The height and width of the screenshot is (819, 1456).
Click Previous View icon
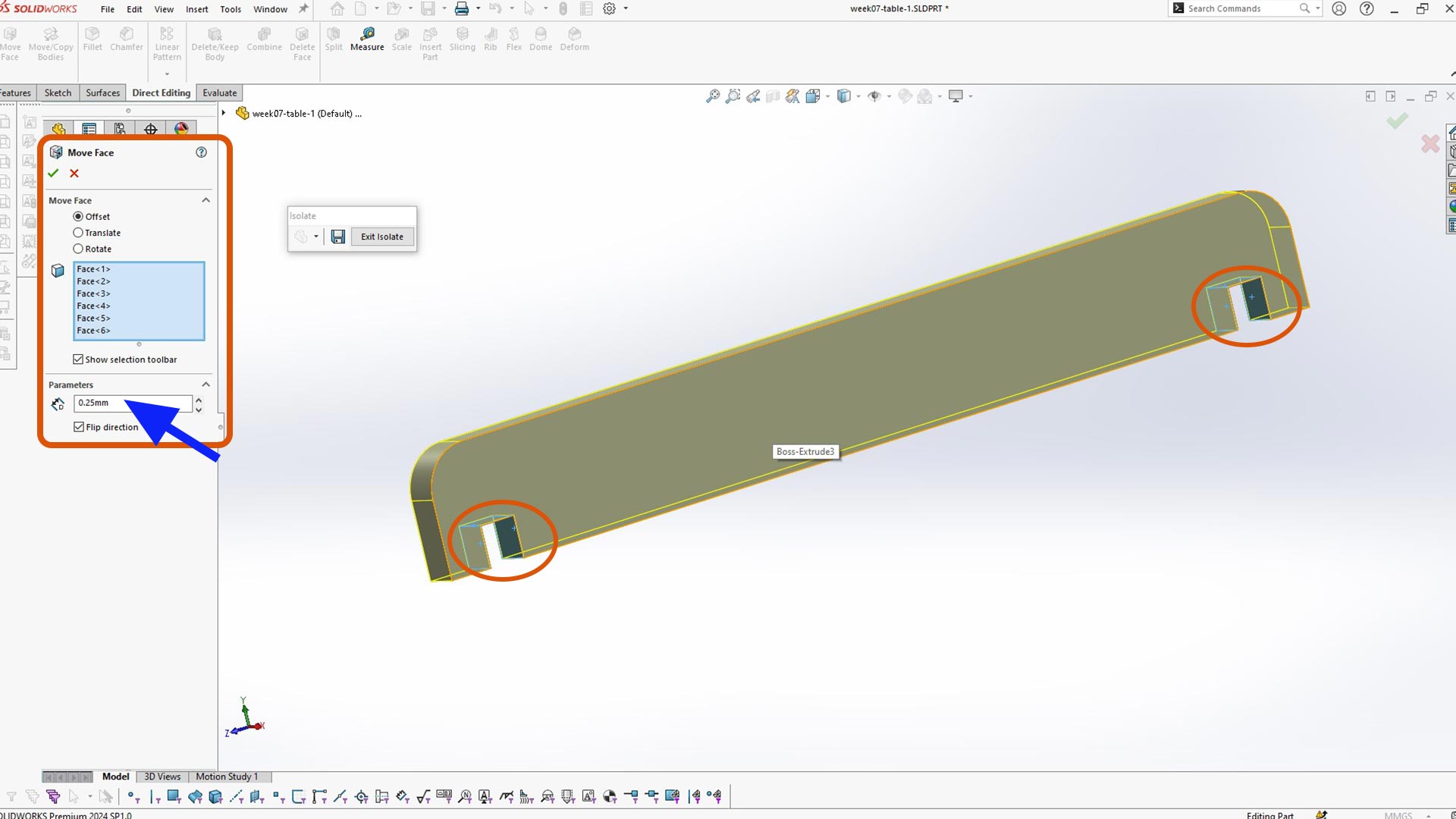pos(753,96)
